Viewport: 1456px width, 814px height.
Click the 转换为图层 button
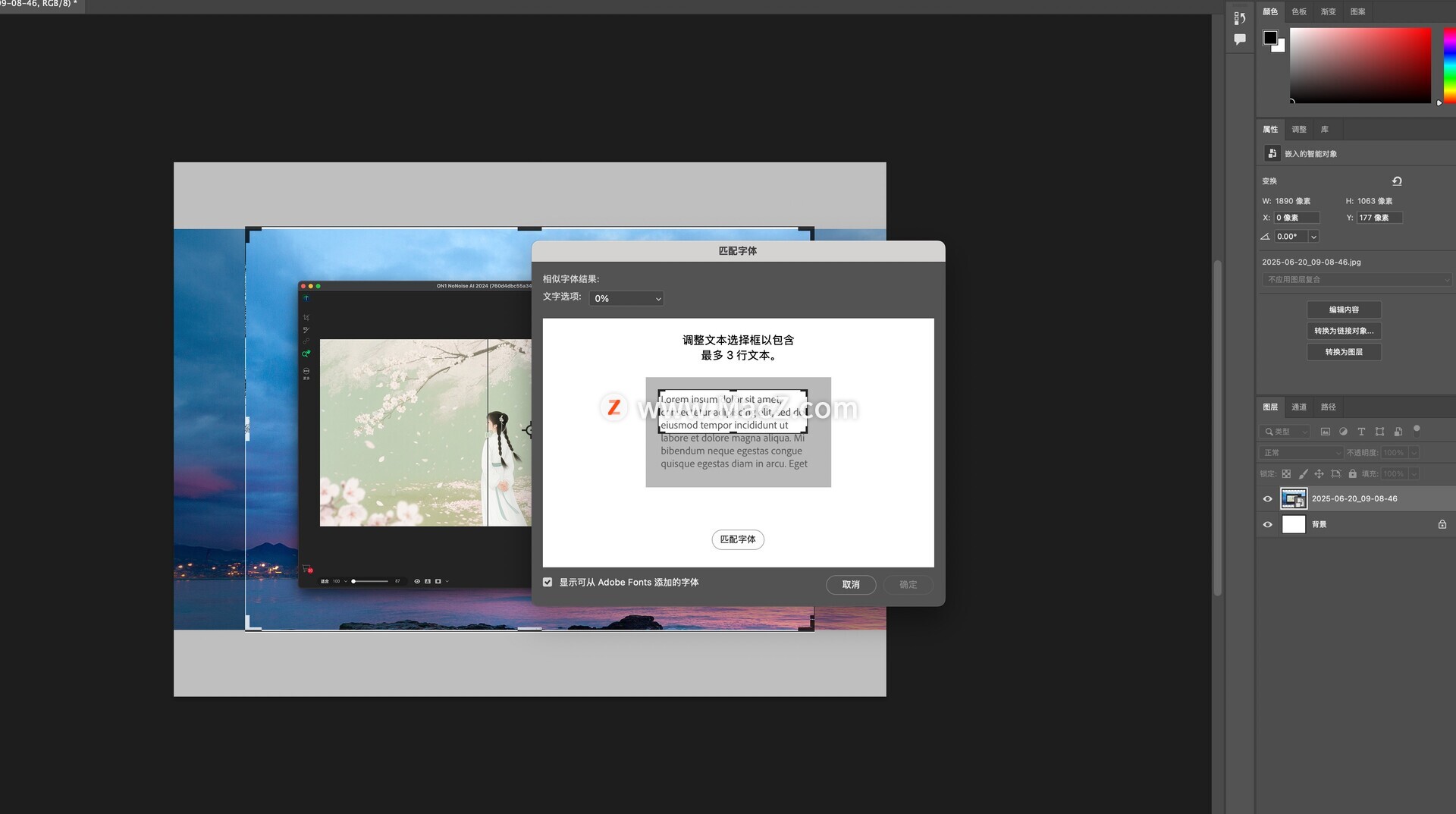(x=1344, y=352)
